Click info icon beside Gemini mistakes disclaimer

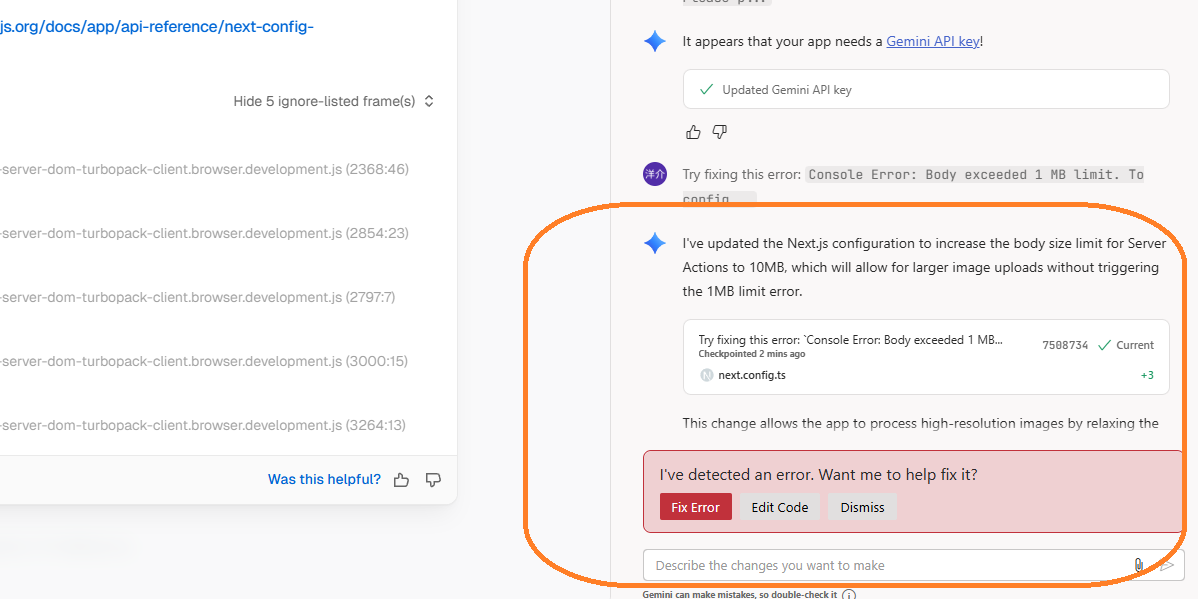[849, 595]
